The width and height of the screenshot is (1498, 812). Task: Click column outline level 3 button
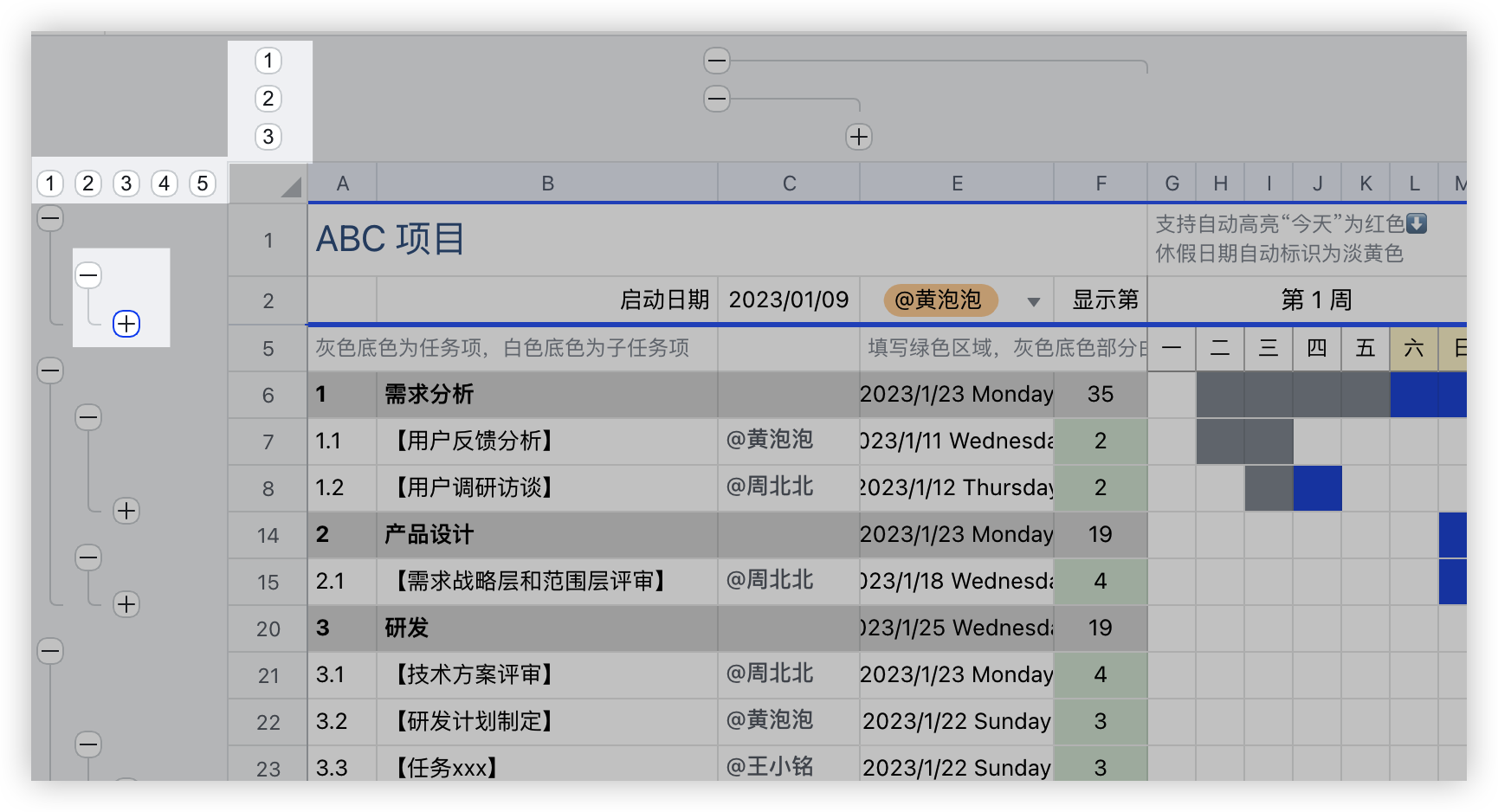268,136
